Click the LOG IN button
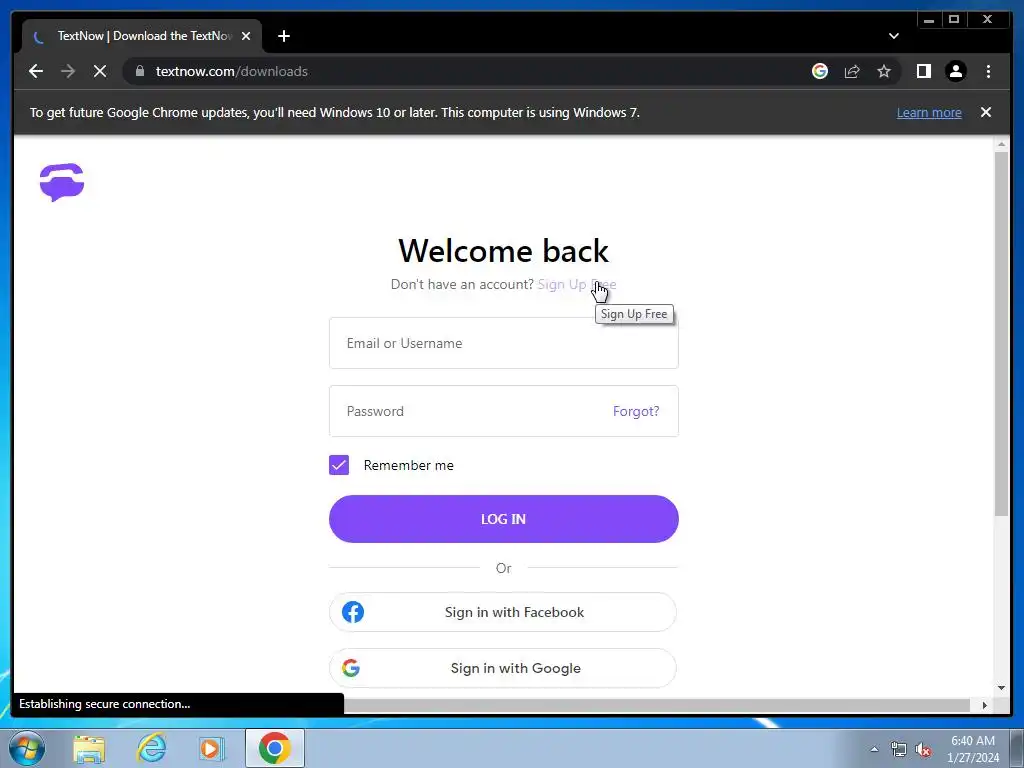This screenshot has width=1024, height=768. click(x=504, y=519)
